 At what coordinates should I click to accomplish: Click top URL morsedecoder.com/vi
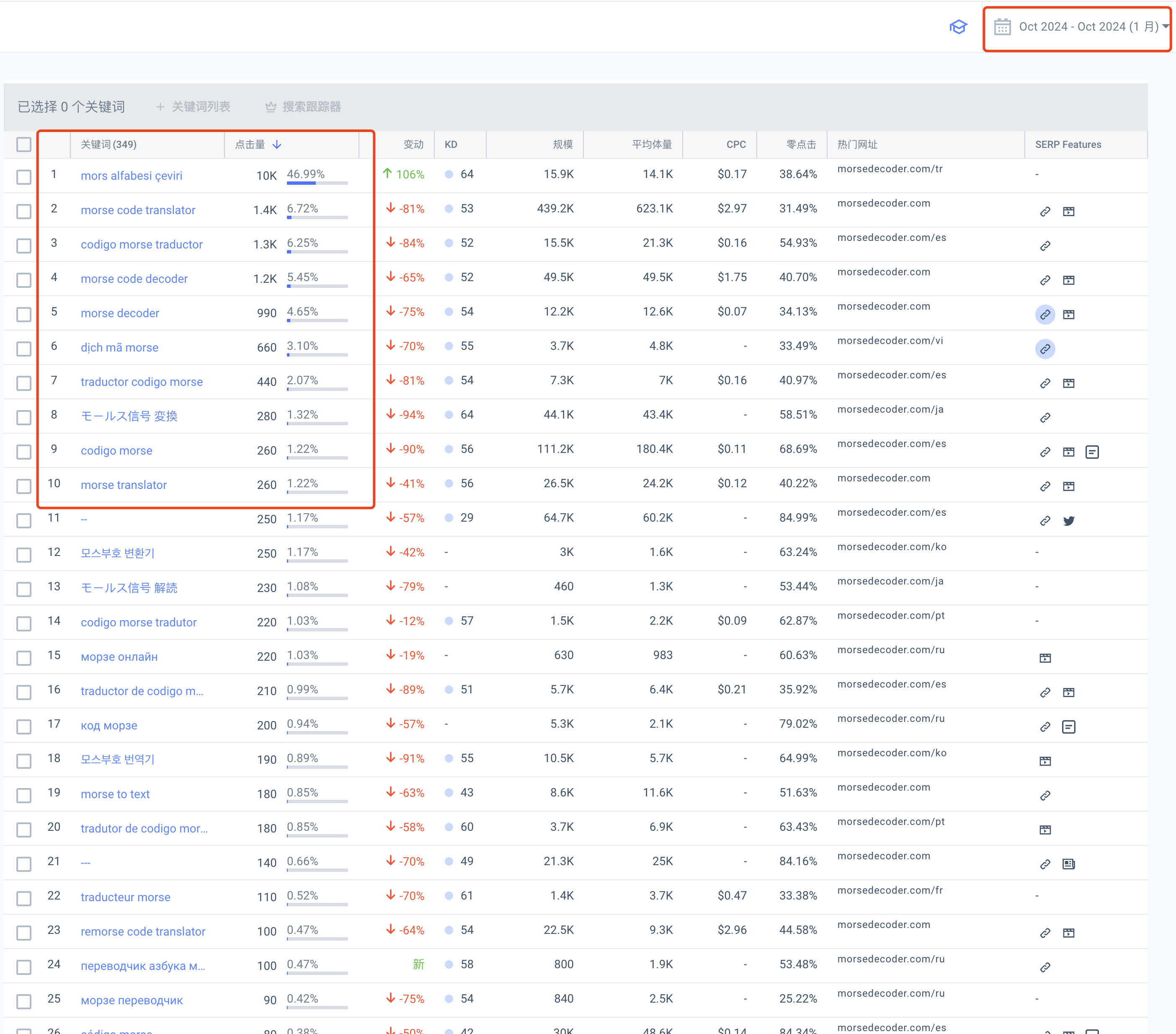pyautogui.click(x=890, y=341)
